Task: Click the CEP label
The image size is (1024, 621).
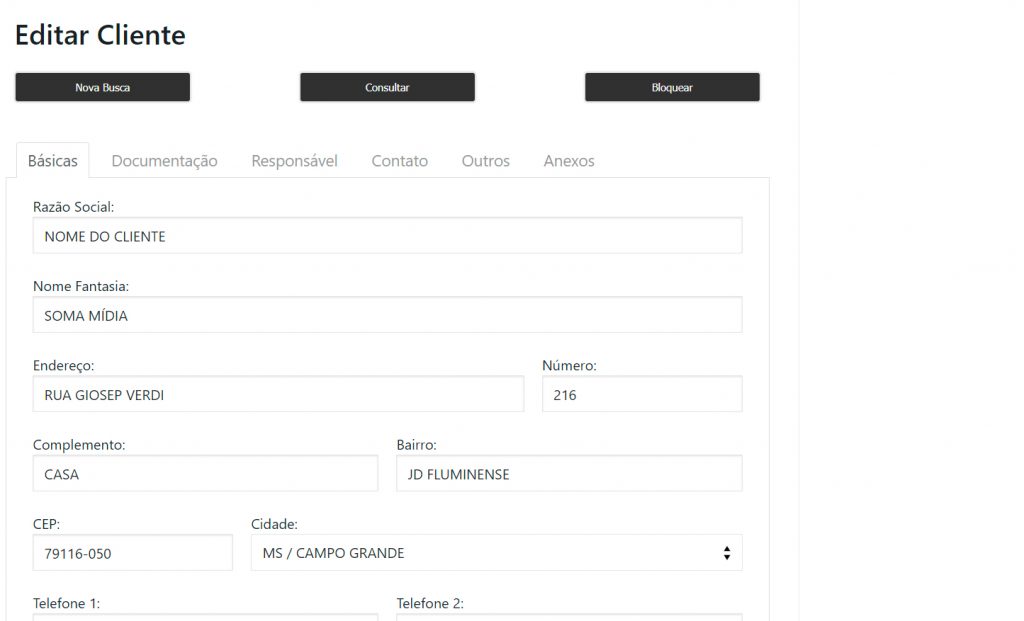Action: coord(46,524)
